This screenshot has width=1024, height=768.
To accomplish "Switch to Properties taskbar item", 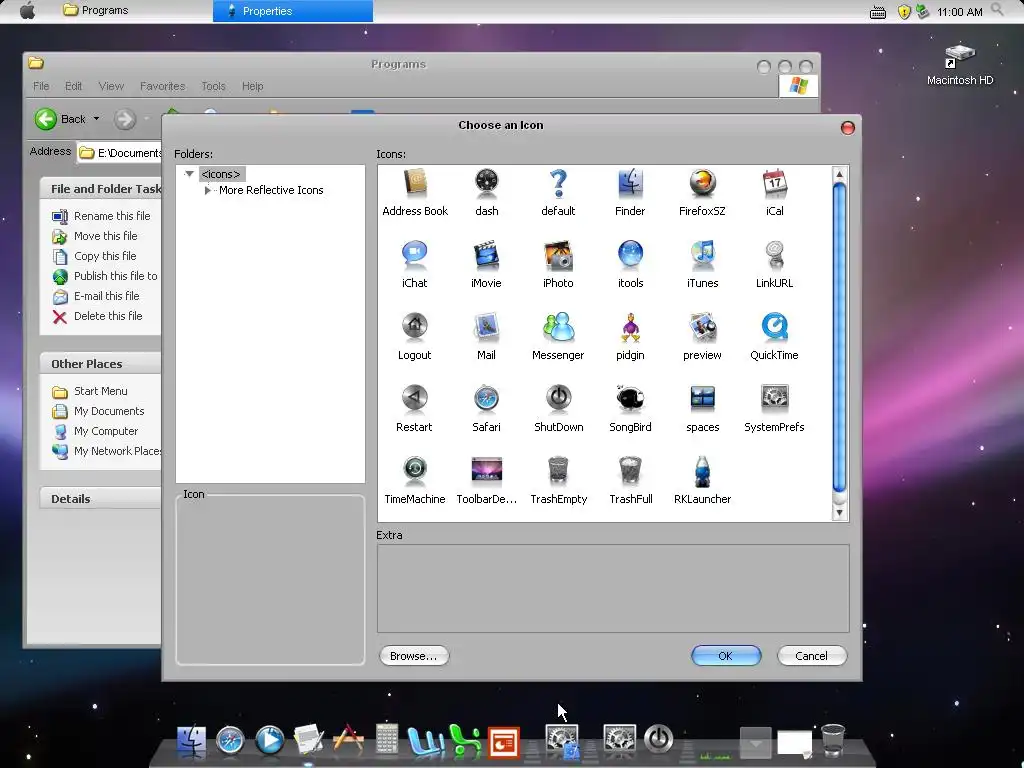I will pos(293,11).
